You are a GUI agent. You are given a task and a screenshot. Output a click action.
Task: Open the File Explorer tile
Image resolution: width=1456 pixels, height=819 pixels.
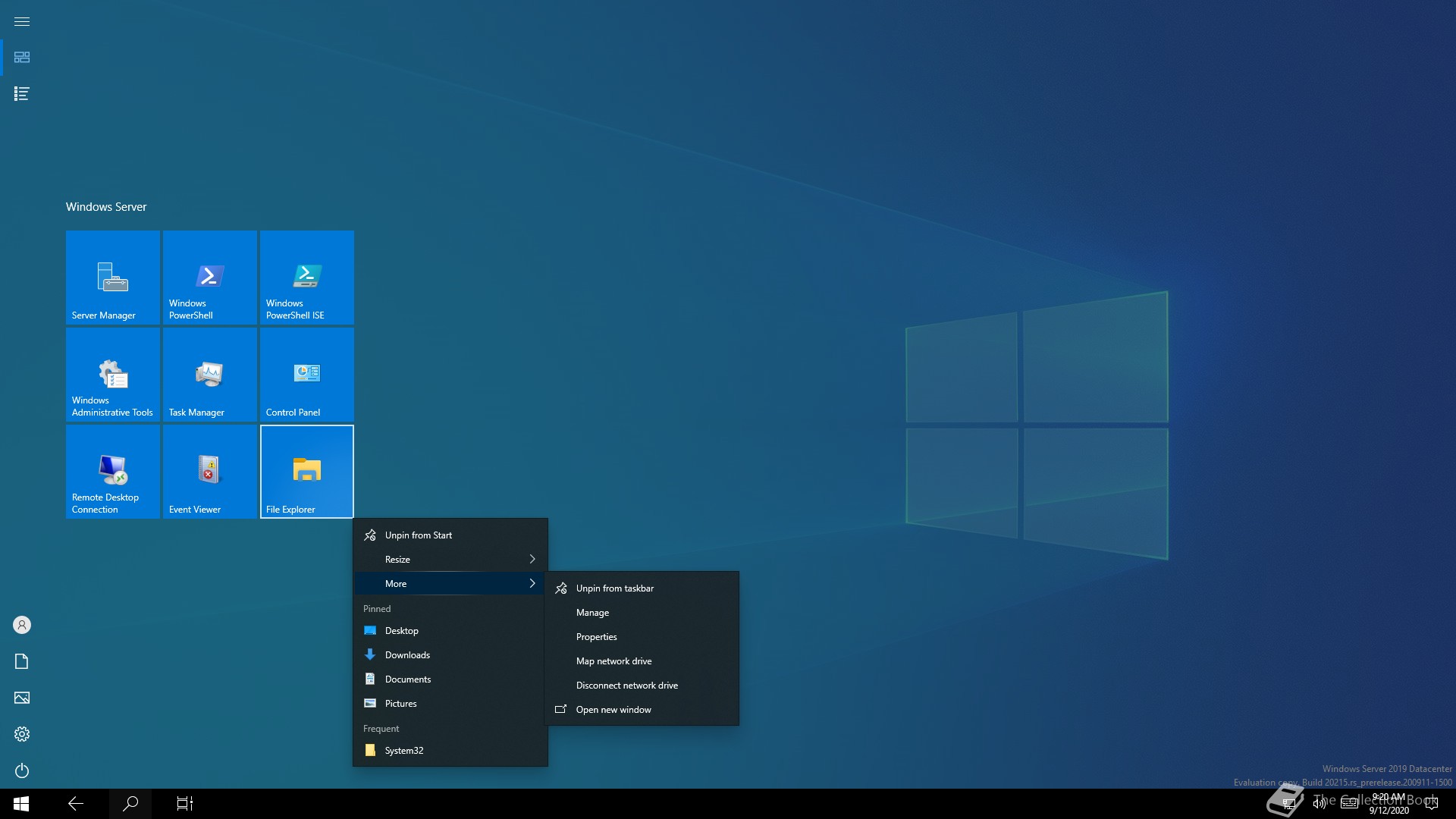[x=306, y=472]
